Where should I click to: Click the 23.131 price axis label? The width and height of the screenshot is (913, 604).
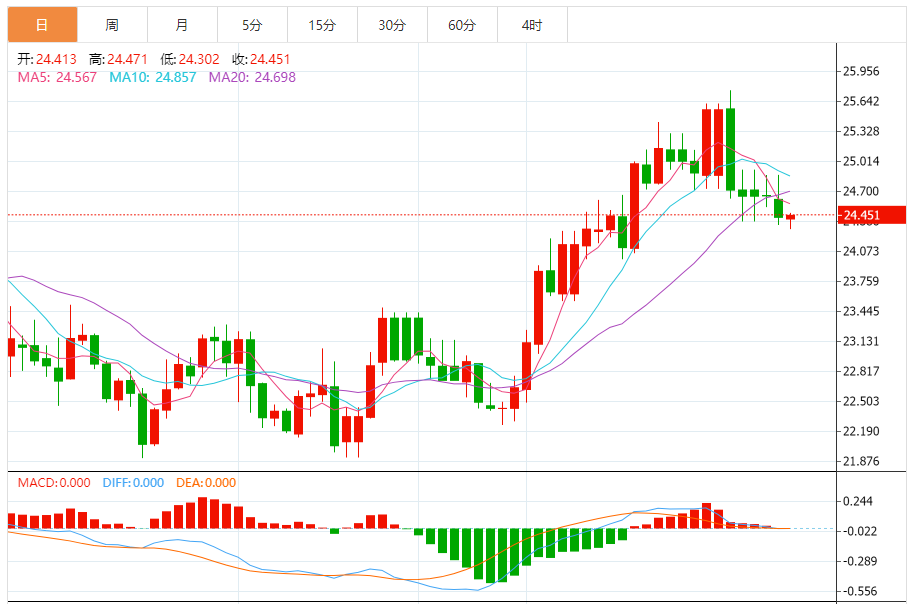[861, 341]
